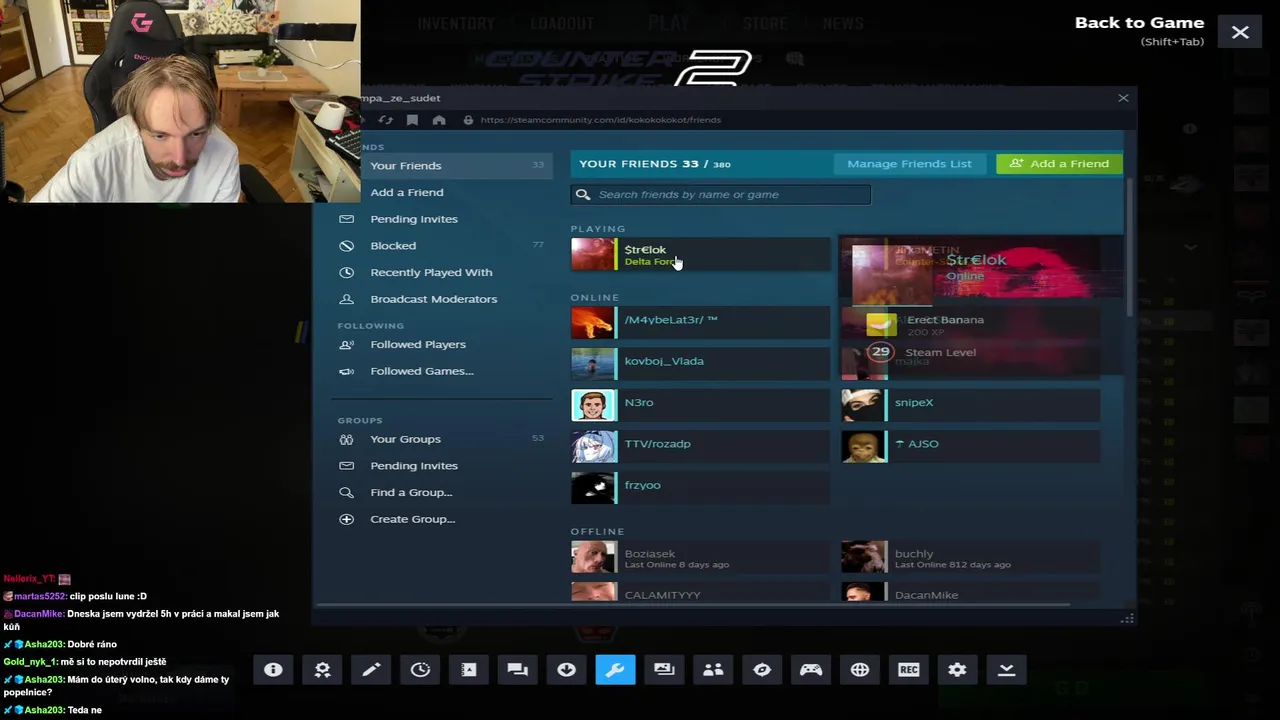Bookmark the current overlay browser page
This screenshot has width=1280, height=720.
tap(412, 120)
